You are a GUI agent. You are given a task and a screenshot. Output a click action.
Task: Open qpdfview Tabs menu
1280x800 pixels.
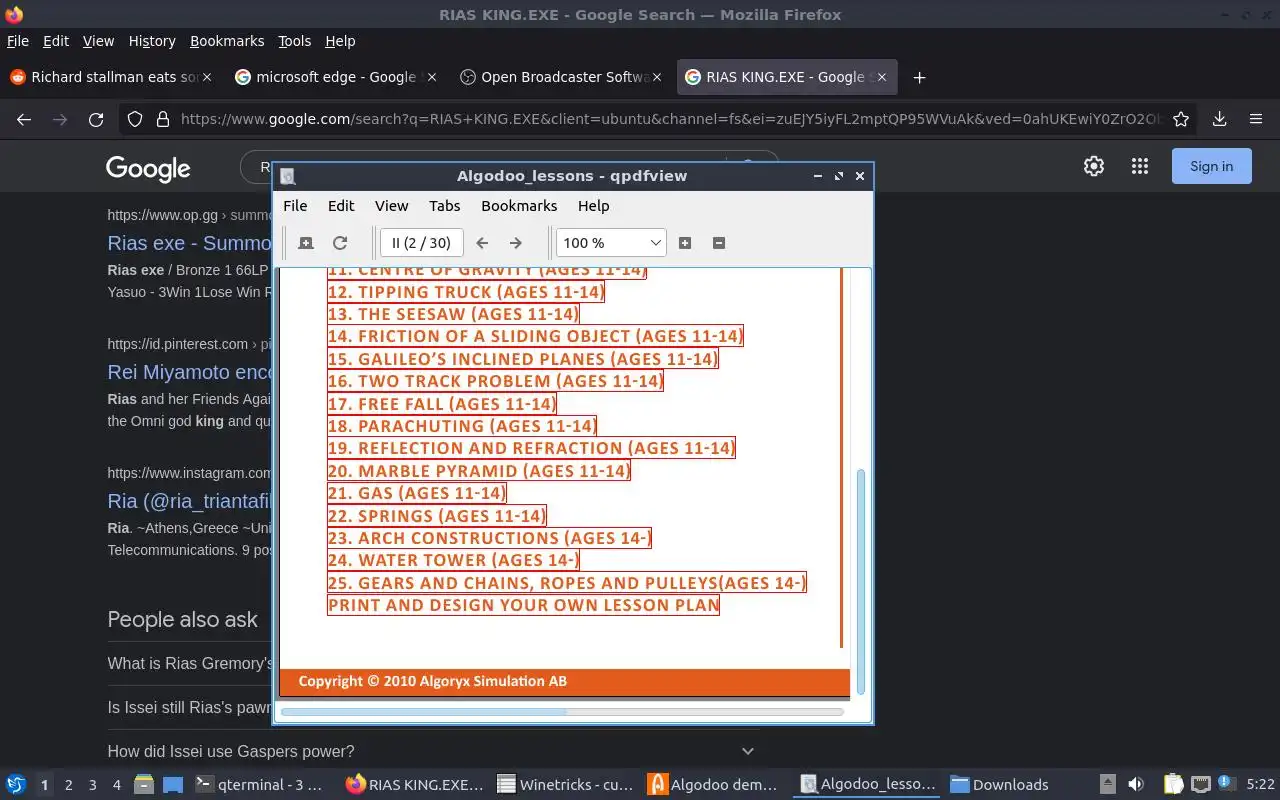[444, 206]
